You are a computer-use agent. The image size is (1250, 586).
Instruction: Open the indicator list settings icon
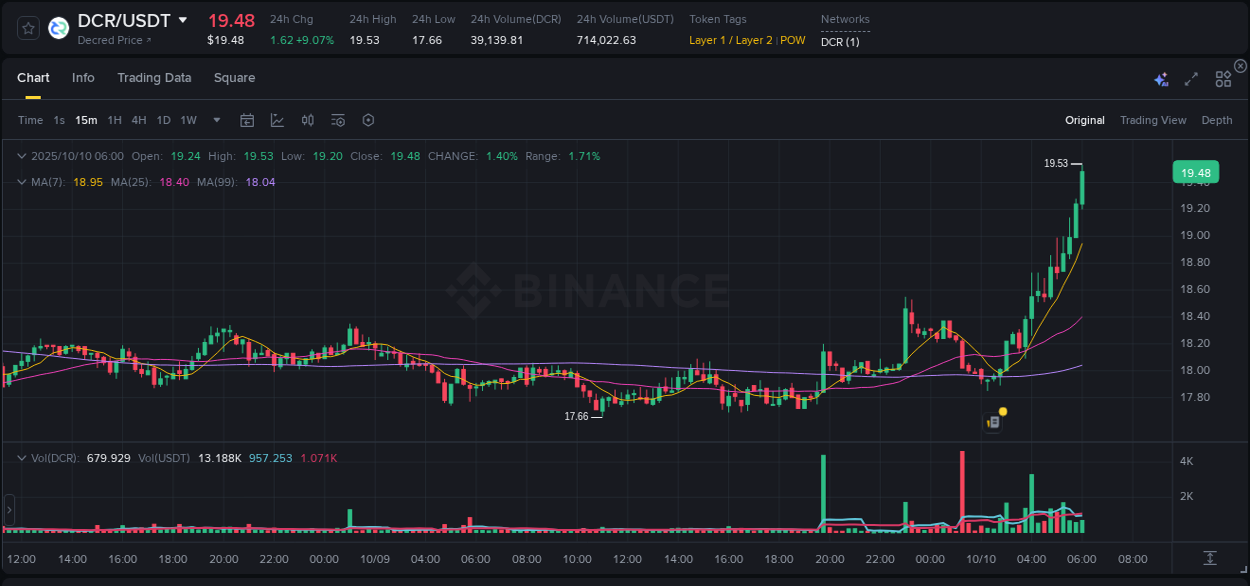point(337,120)
